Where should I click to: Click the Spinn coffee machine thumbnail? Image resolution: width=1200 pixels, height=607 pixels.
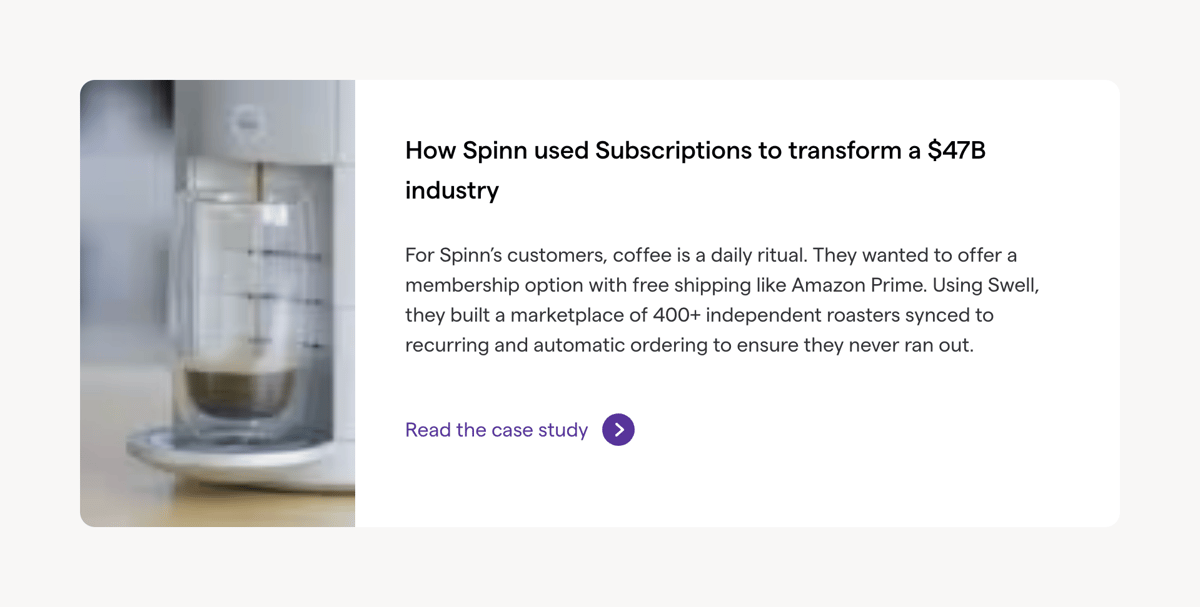[217, 303]
